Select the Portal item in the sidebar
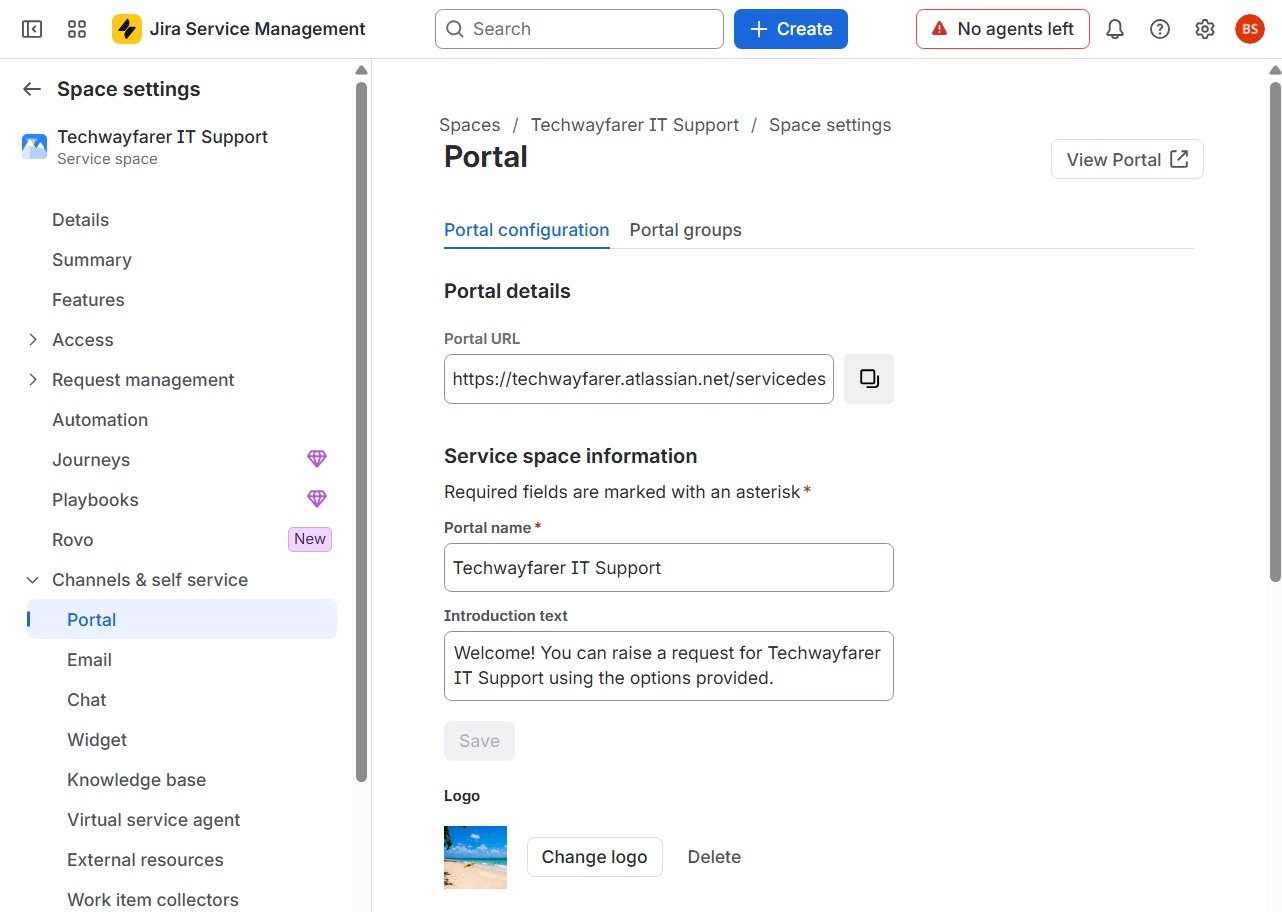Viewport: 1282px width, 912px height. (x=182, y=620)
